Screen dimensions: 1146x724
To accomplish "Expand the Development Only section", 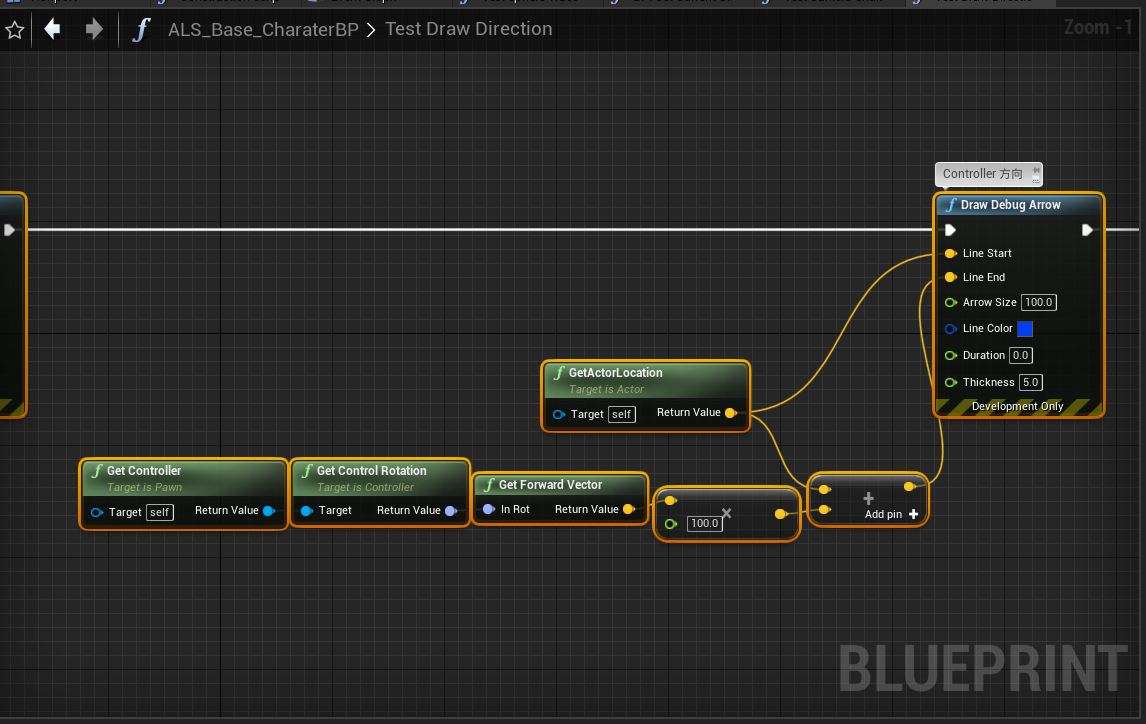I will tap(1017, 406).
